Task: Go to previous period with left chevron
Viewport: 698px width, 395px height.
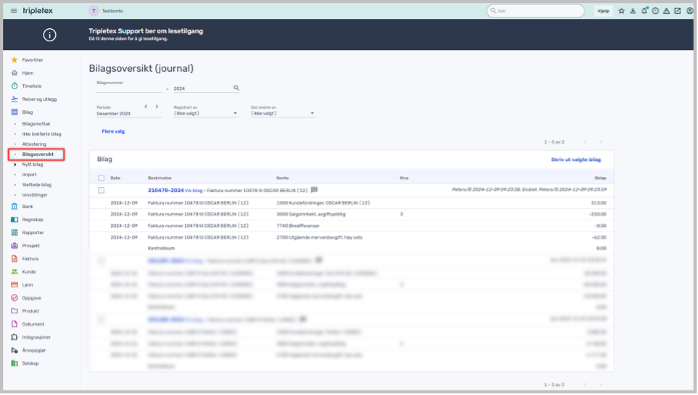Action: (146, 106)
